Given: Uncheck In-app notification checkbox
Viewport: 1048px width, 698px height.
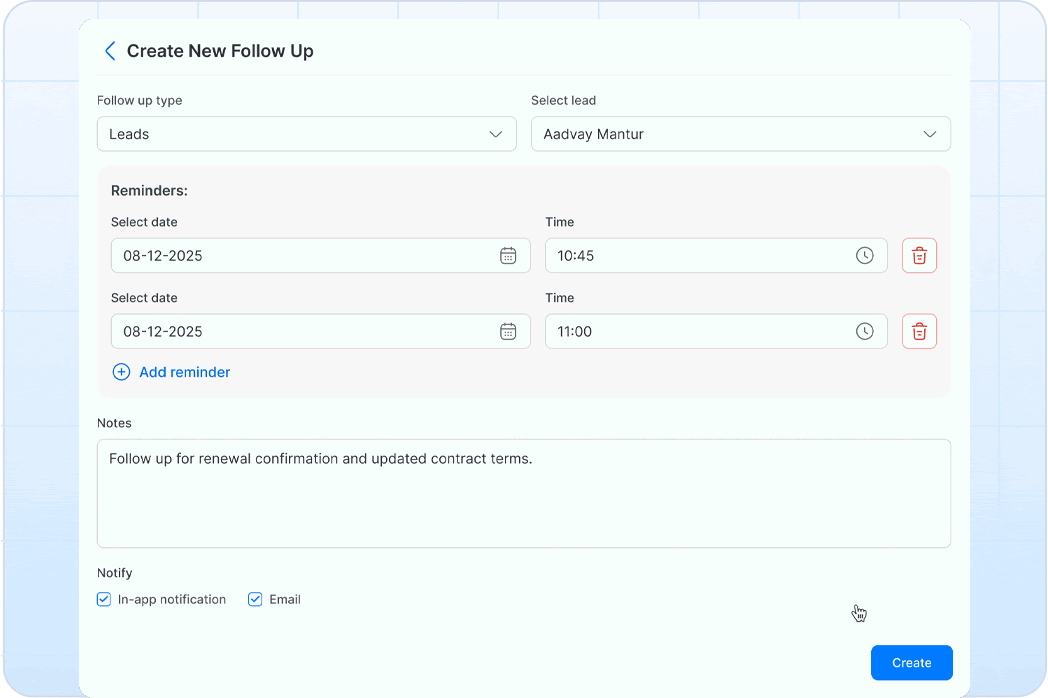Looking at the screenshot, I should click(104, 599).
